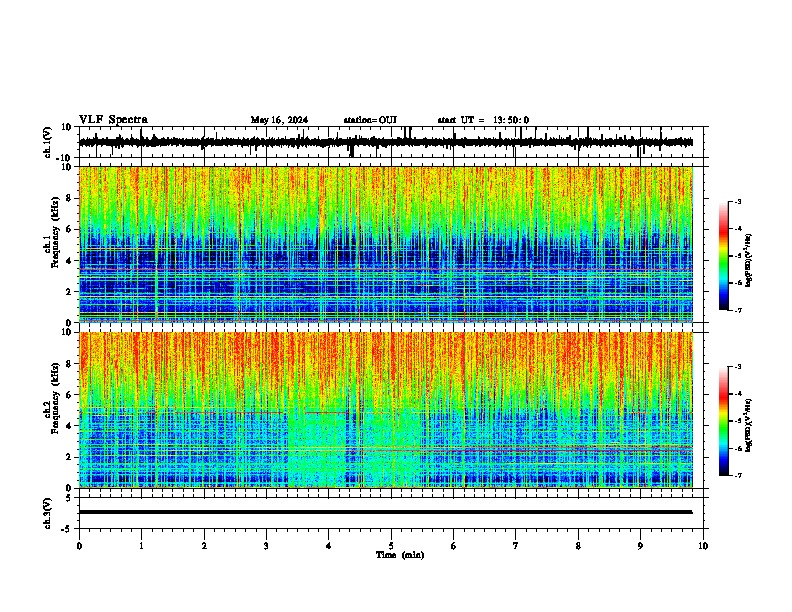
Task: Click the ch.2 color bar log(PSD) unit label
Action: coord(749,425)
